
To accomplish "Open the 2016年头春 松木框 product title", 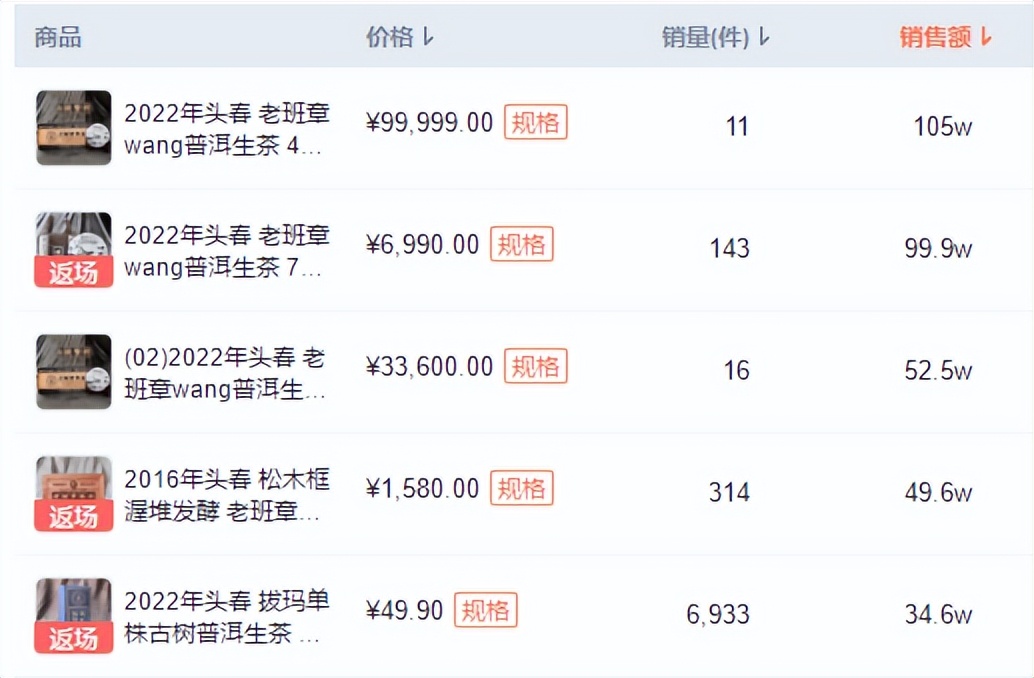I will click(x=225, y=495).
